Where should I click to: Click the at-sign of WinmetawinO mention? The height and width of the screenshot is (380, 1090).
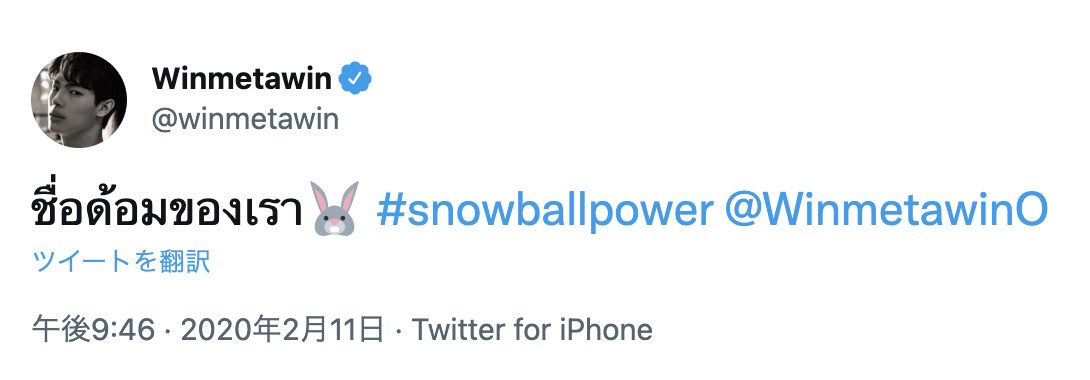point(742,211)
